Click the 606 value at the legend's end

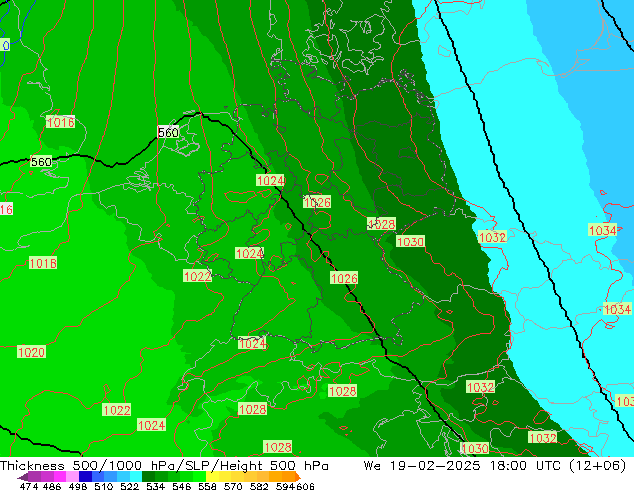[305, 486]
